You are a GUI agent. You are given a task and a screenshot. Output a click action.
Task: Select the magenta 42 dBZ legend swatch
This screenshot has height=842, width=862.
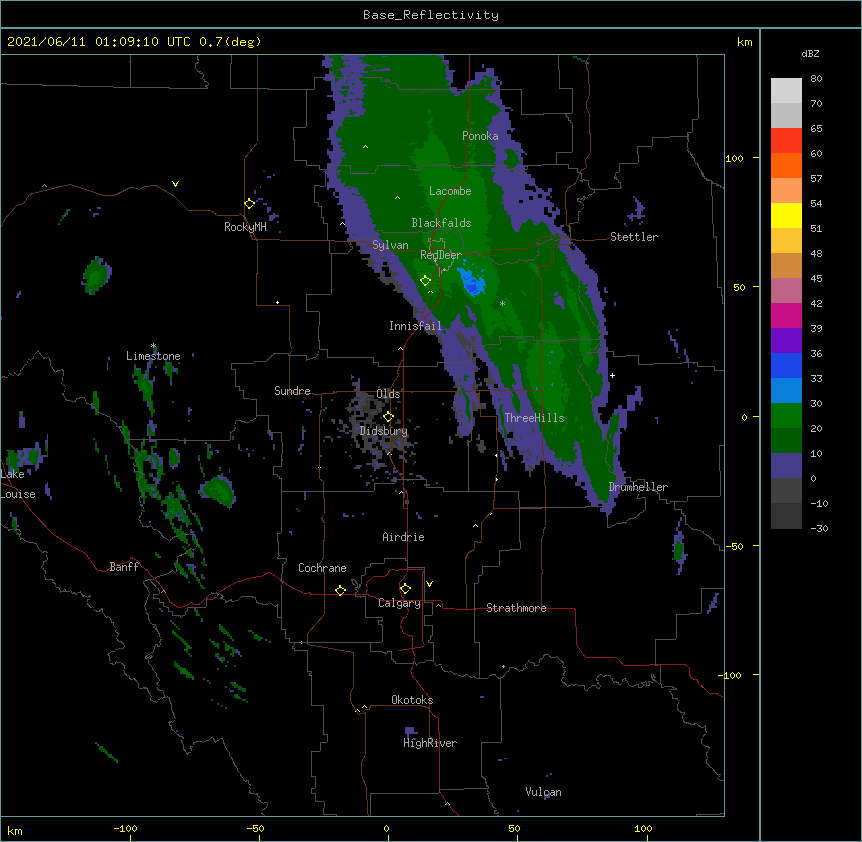pos(786,315)
